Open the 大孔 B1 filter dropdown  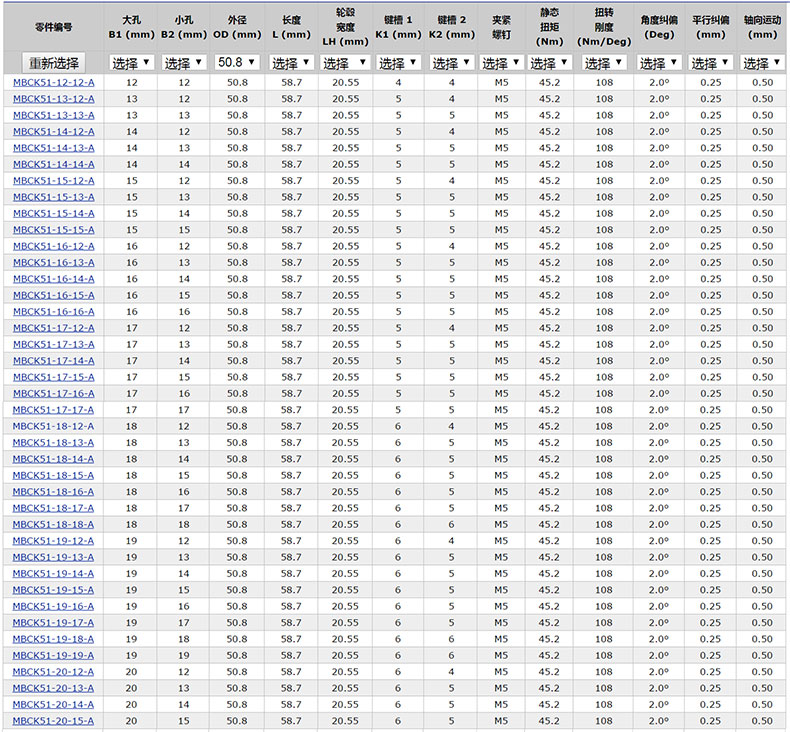131,63
